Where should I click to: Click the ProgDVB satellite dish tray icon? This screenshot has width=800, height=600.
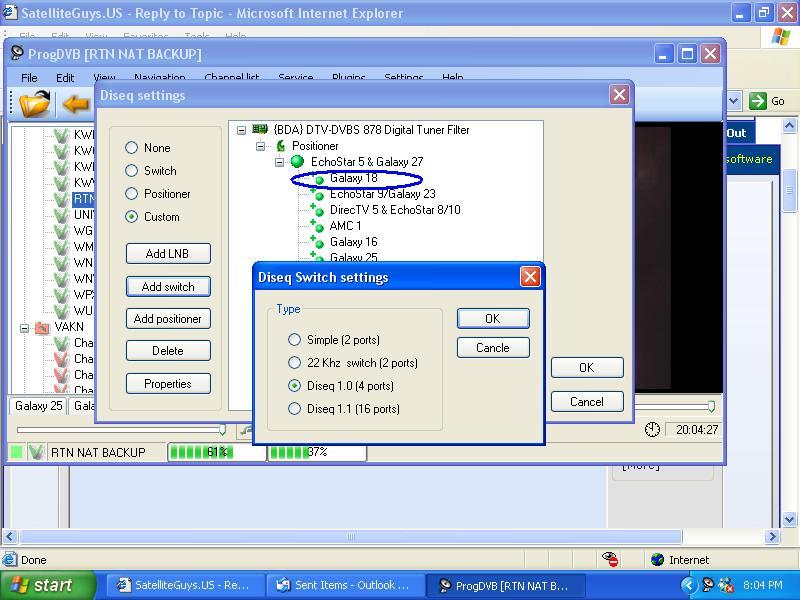click(708, 585)
